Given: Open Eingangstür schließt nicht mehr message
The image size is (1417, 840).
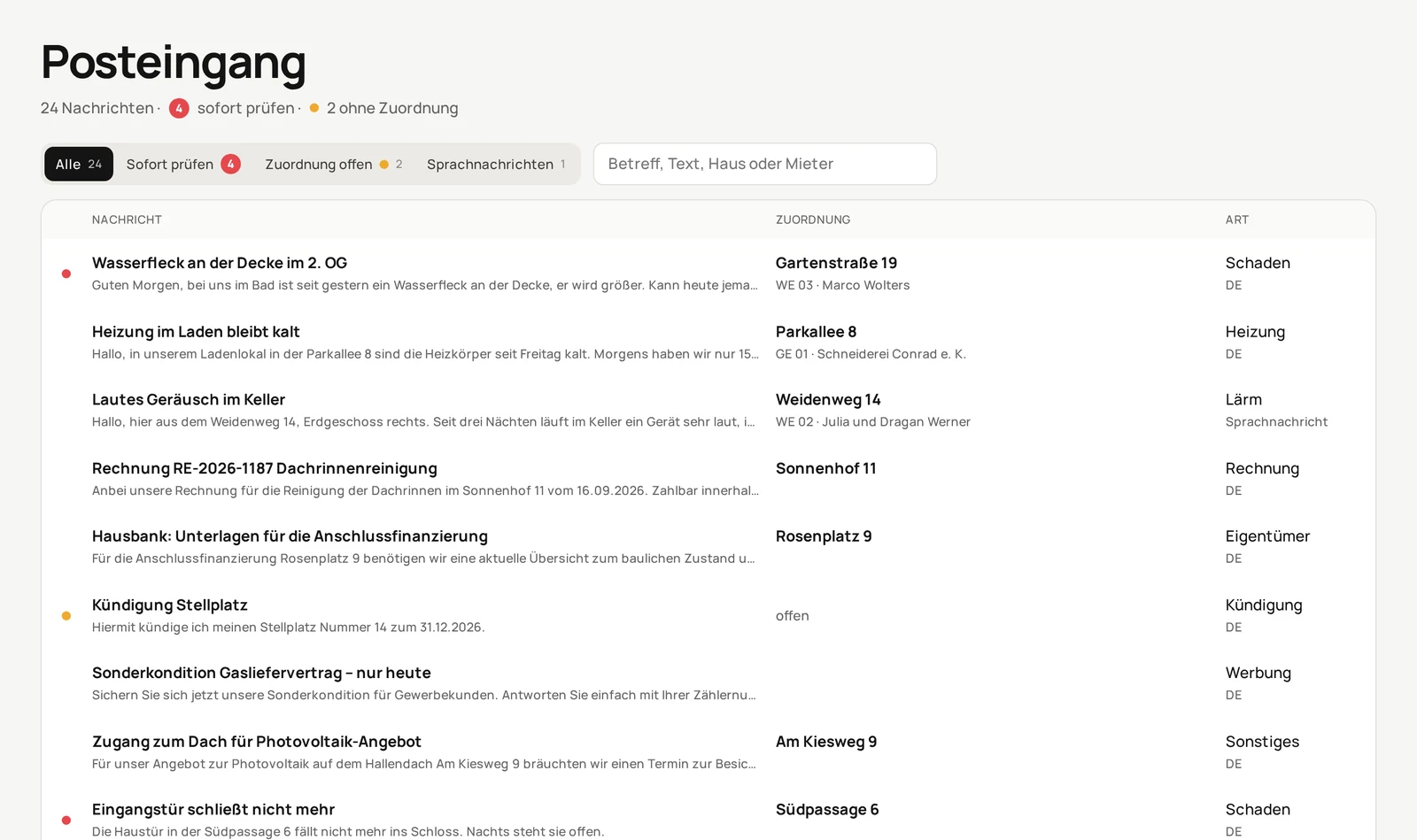Looking at the screenshot, I should (213, 810).
